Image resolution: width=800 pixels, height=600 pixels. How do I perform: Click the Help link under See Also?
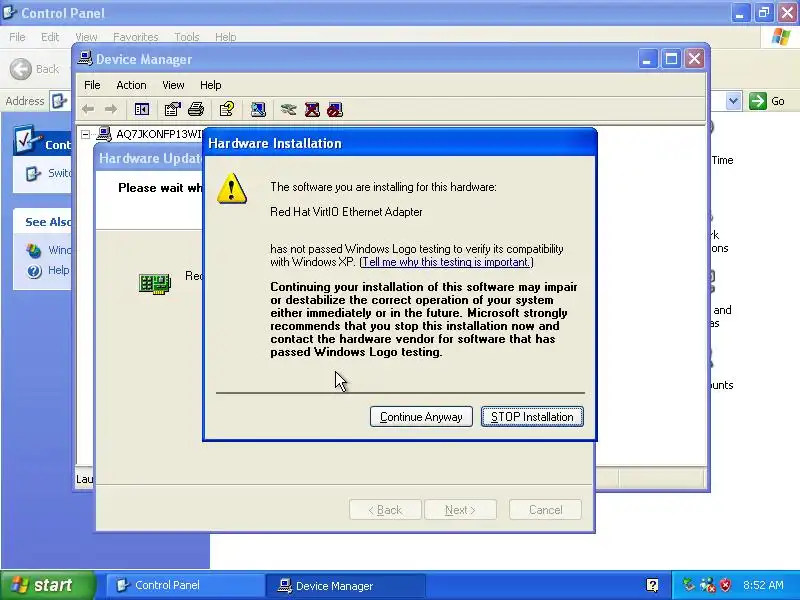59,270
